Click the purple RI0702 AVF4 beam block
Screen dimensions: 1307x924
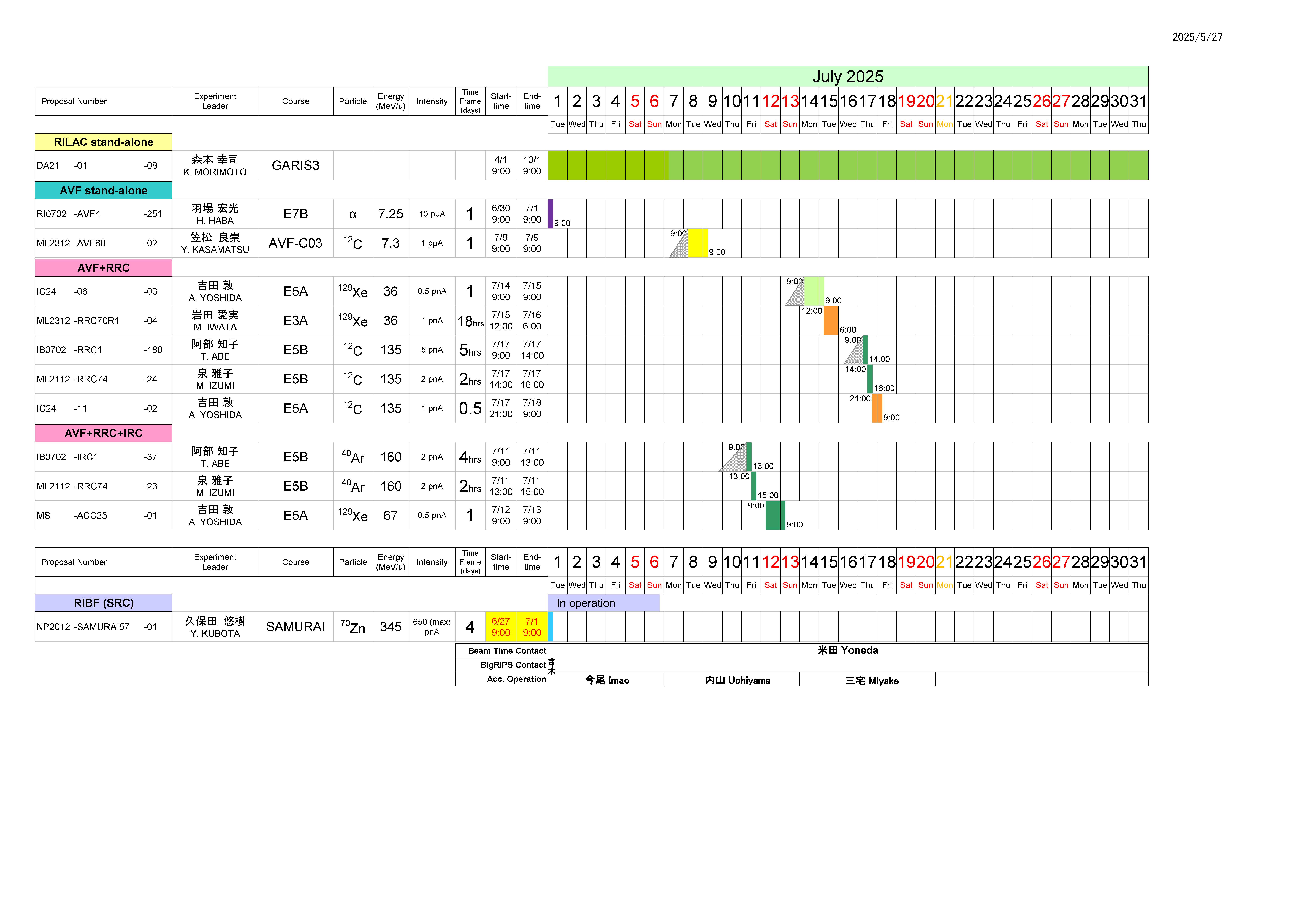pos(550,214)
